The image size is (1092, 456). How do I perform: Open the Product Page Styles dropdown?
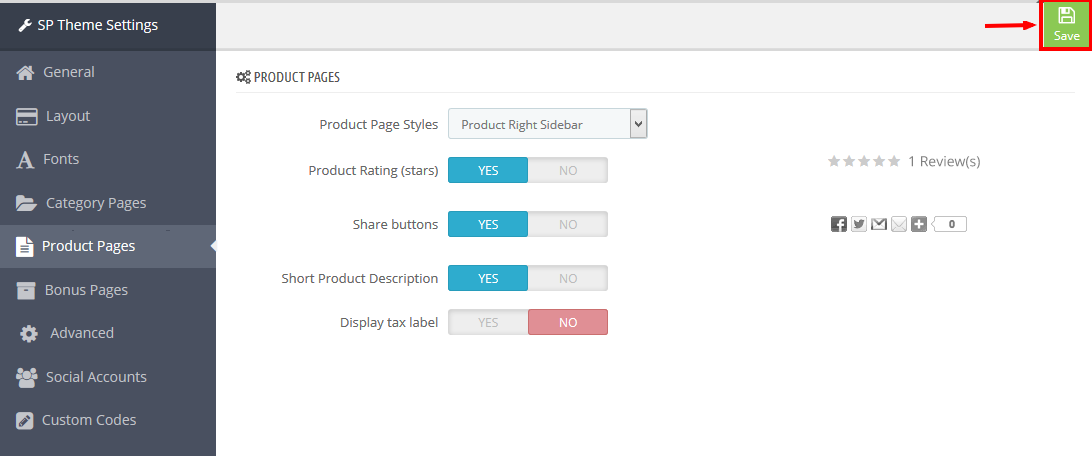pyautogui.click(x=547, y=124)
